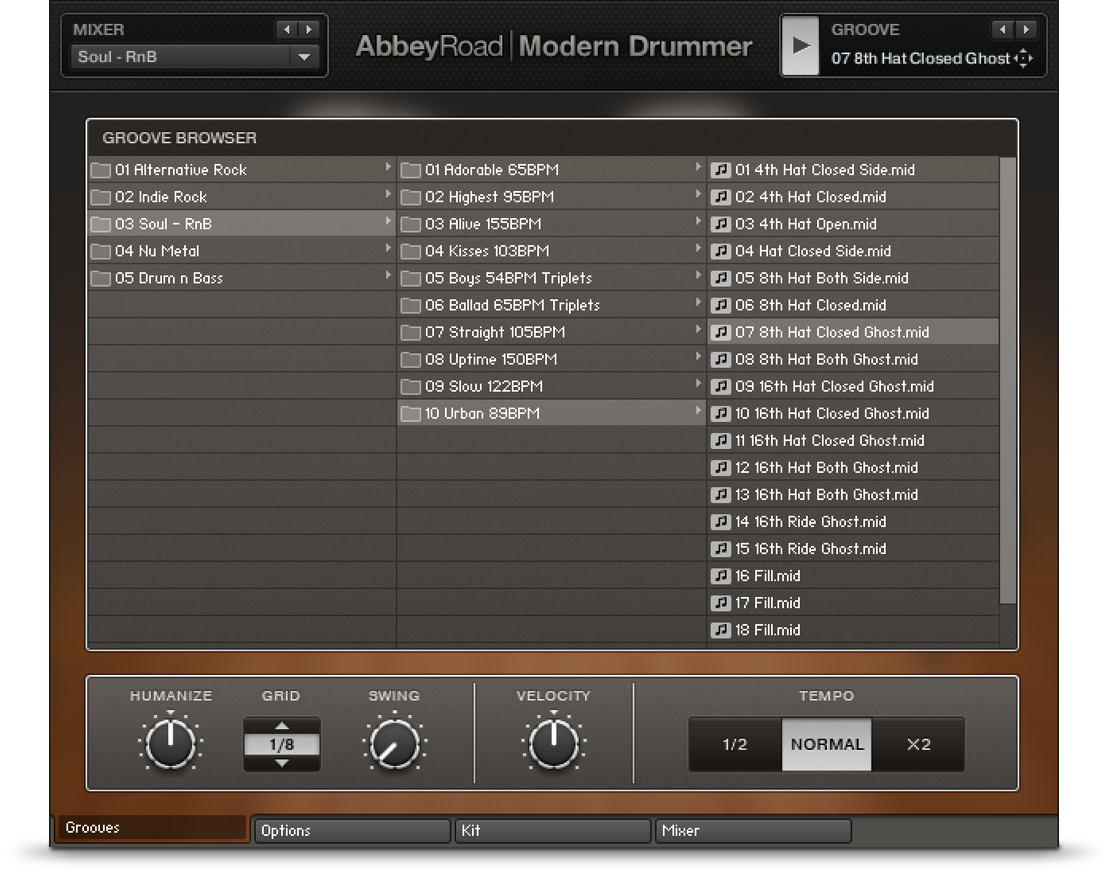
Task: Select 05 8th Hat Both Side.mid
Action: tap(853, 278)
